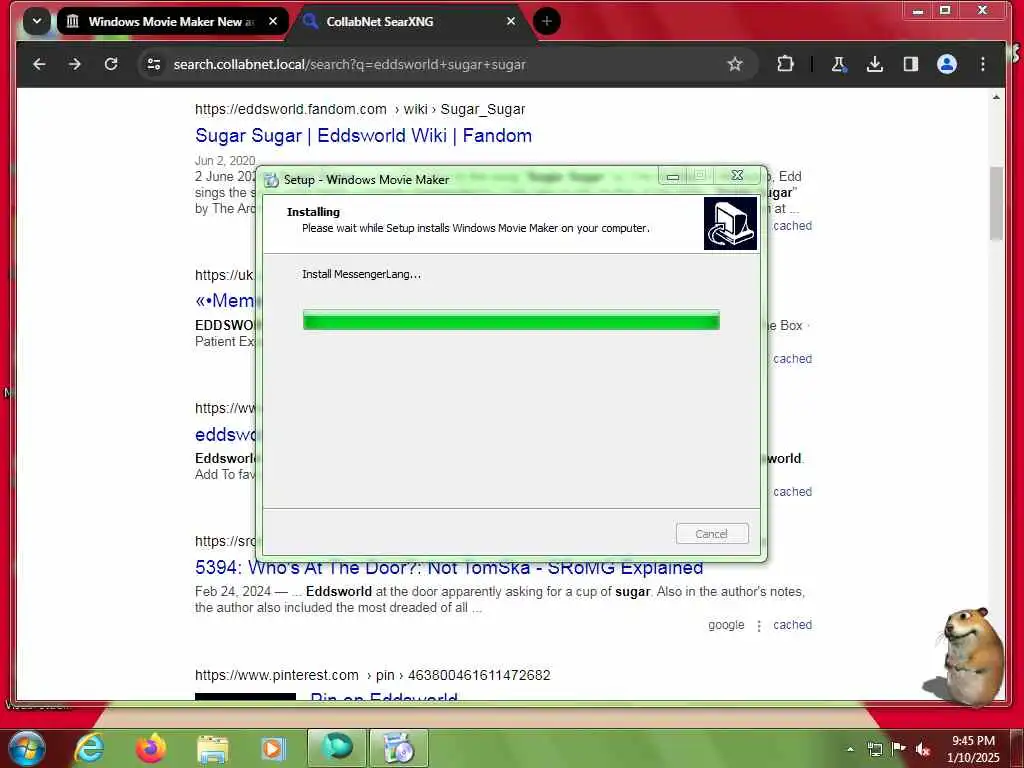
Task: Click pinterest.com pin URL text
Action: (x=372, y=675)
